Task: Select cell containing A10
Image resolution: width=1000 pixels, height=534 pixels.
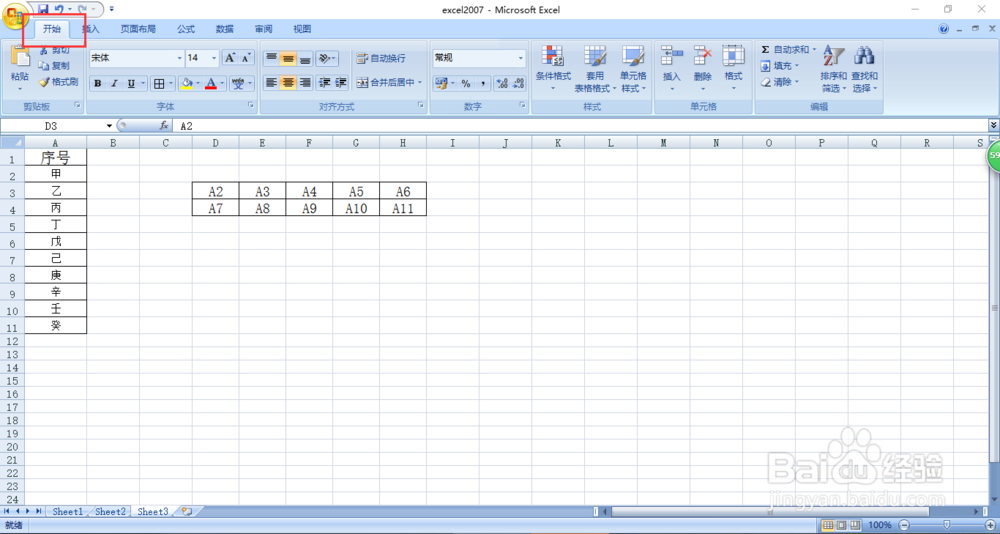Action: [356, 208]
